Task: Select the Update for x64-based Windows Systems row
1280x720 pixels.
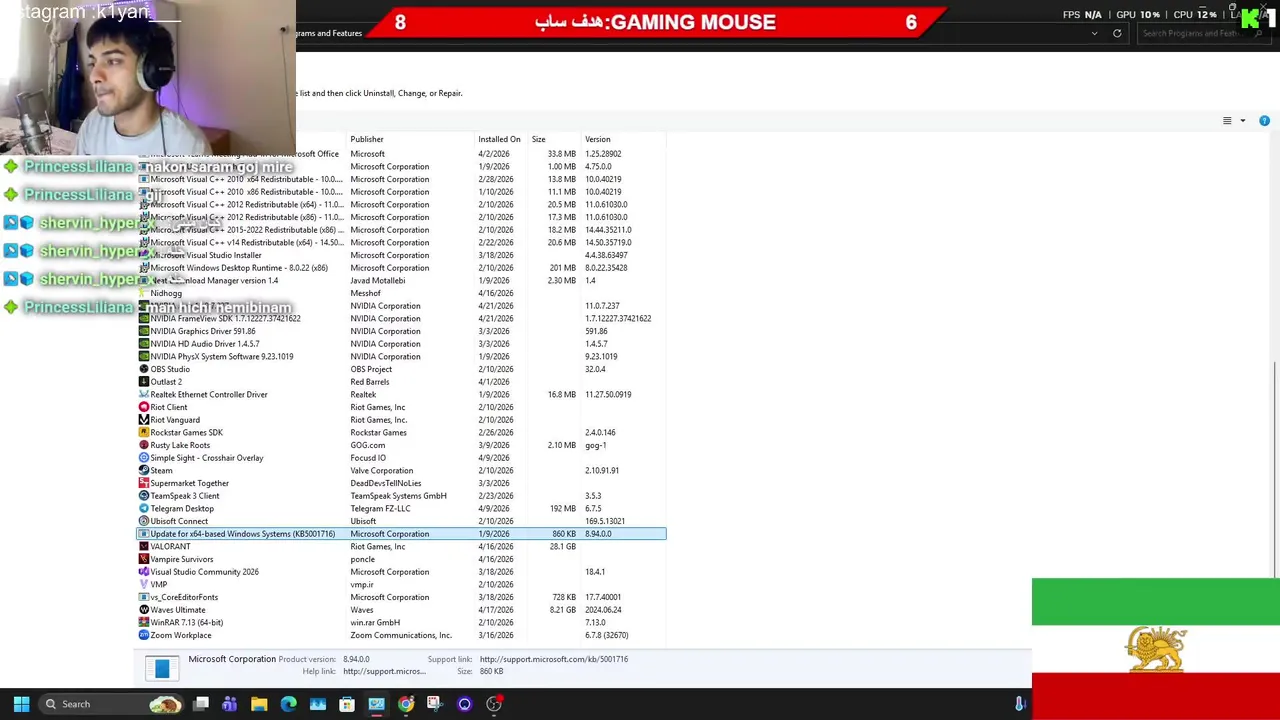Action: coord(401,534)
